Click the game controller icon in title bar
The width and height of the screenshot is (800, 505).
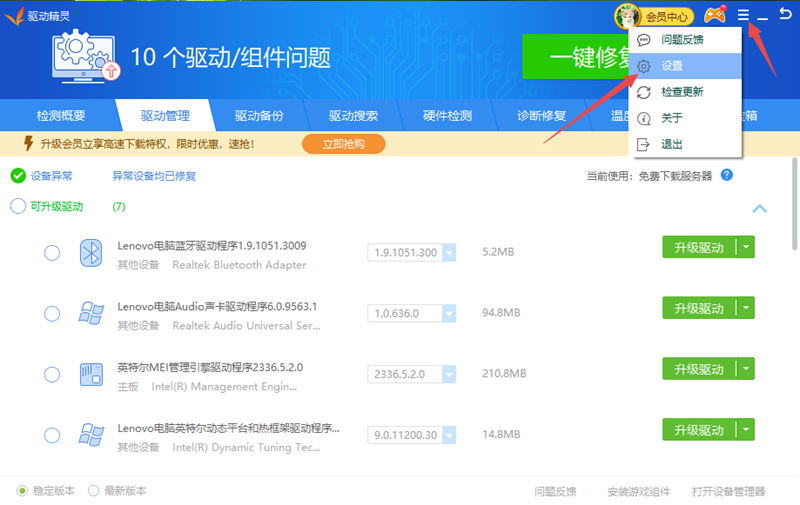[714, 16]
